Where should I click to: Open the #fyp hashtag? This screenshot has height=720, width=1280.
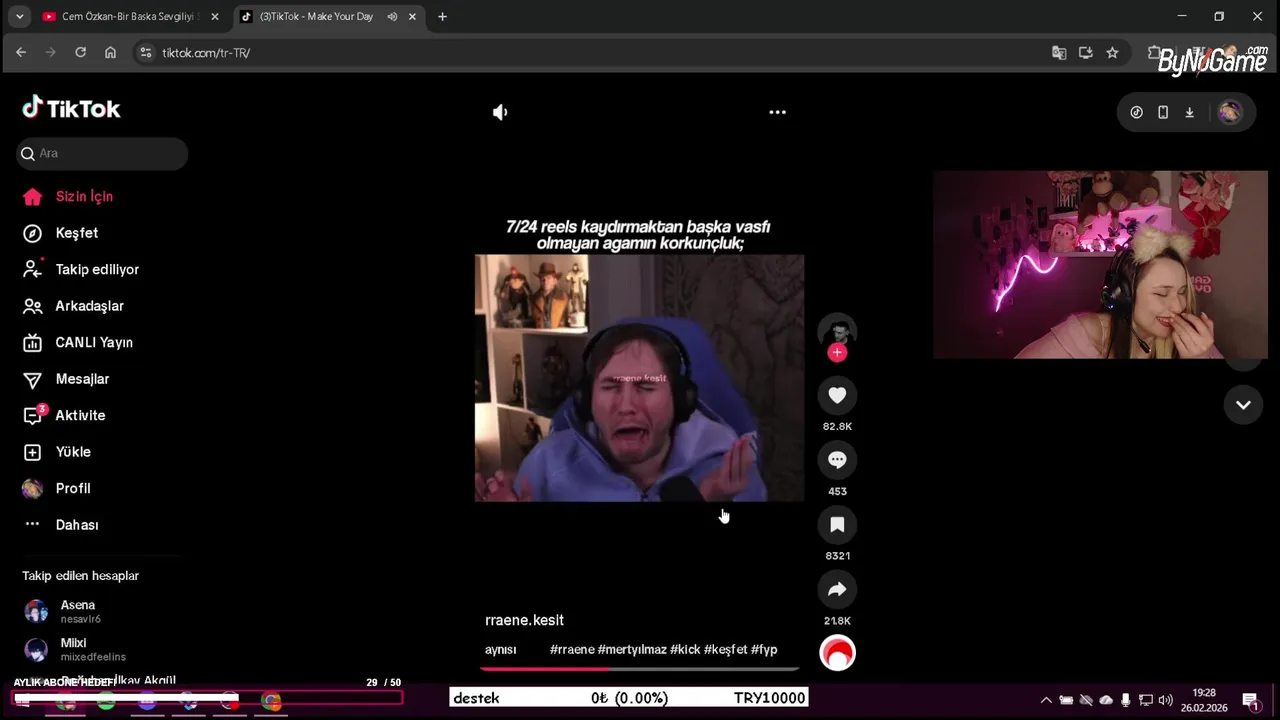coord(764,650)
